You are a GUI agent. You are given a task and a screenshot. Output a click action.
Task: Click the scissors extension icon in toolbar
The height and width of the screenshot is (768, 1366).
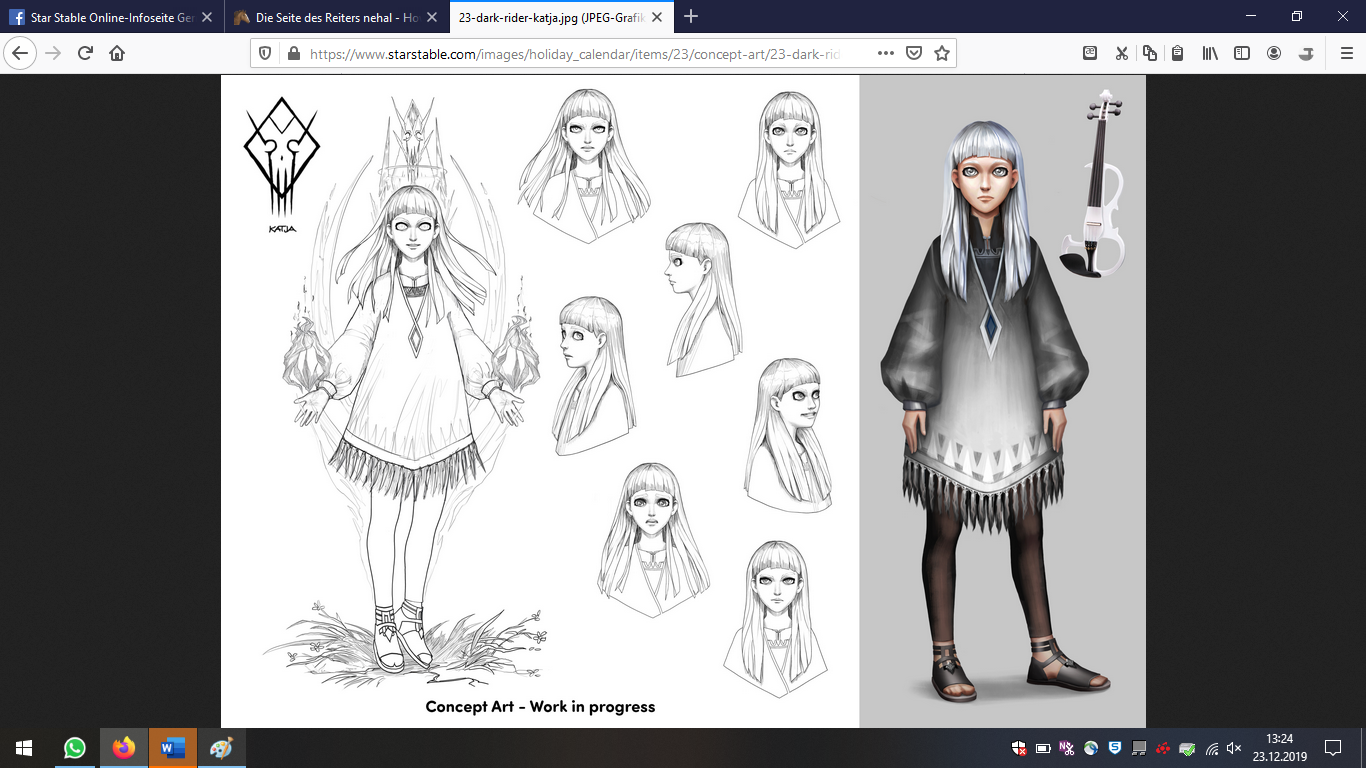1121,54
